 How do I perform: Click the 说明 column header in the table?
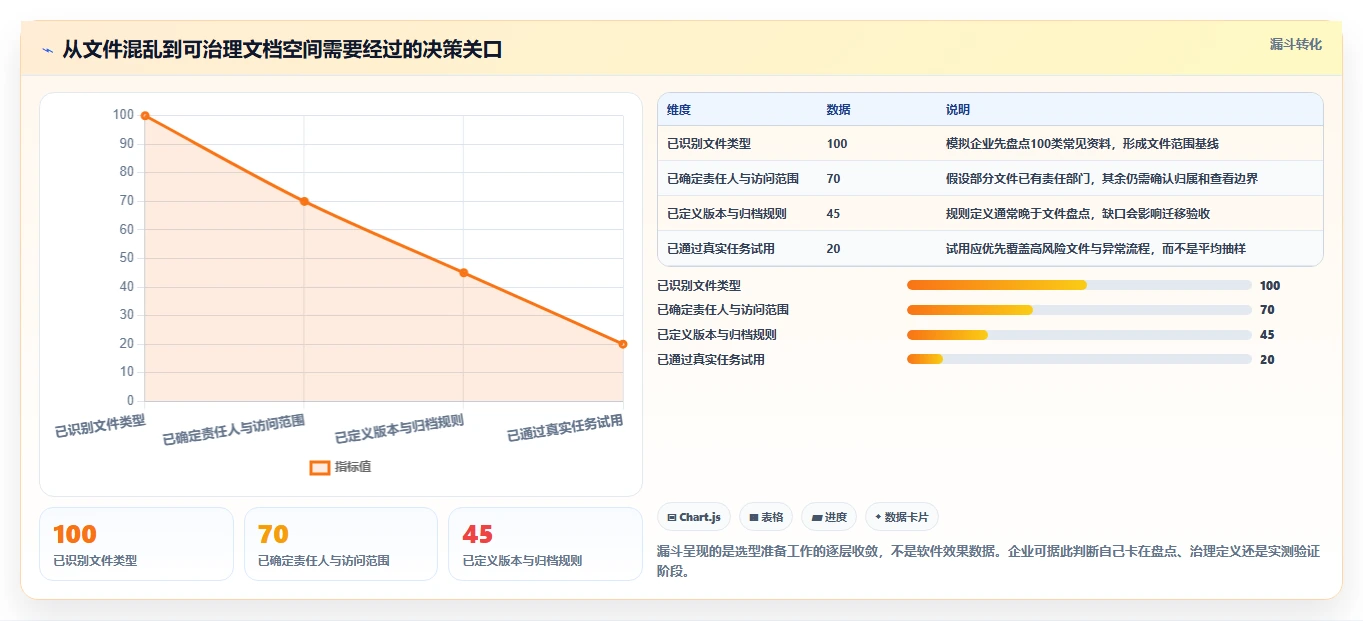coord(958,110)
